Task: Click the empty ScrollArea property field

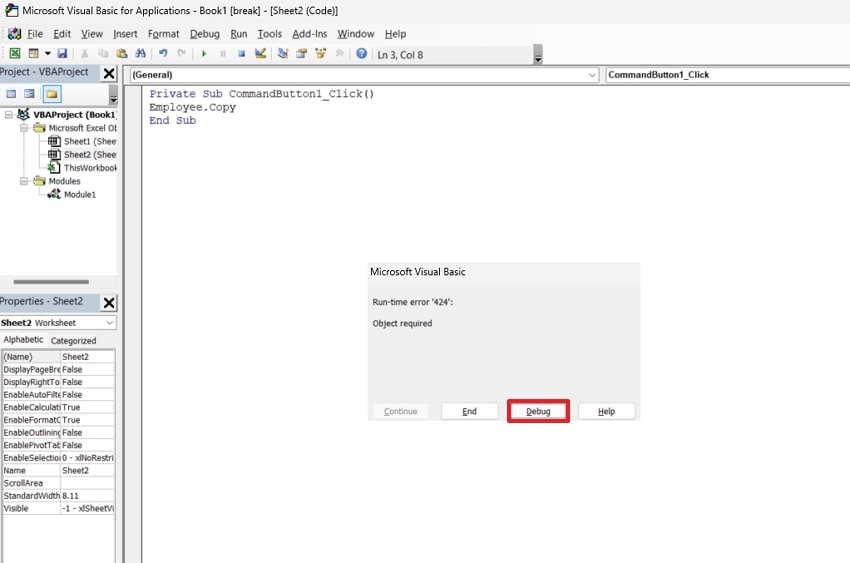Action: click(87, 483)
